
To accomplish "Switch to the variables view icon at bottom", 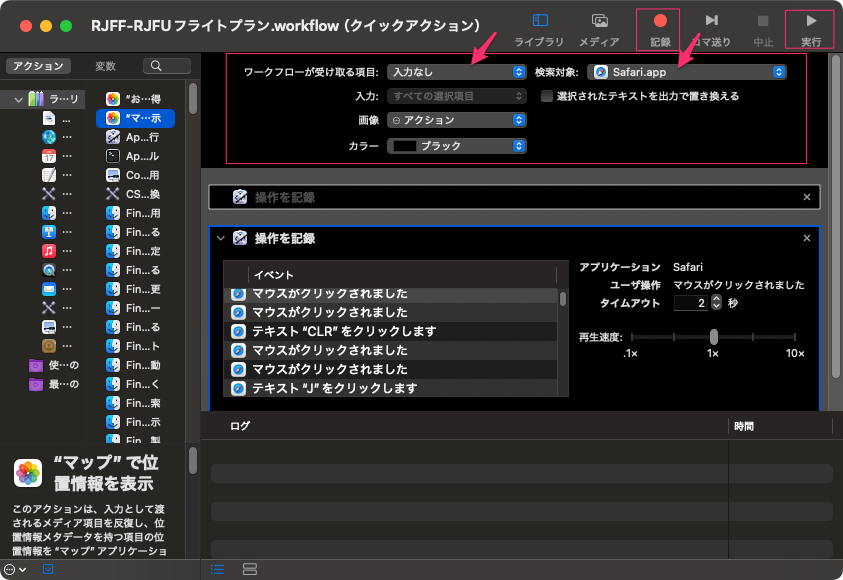I will click(250, 569).
